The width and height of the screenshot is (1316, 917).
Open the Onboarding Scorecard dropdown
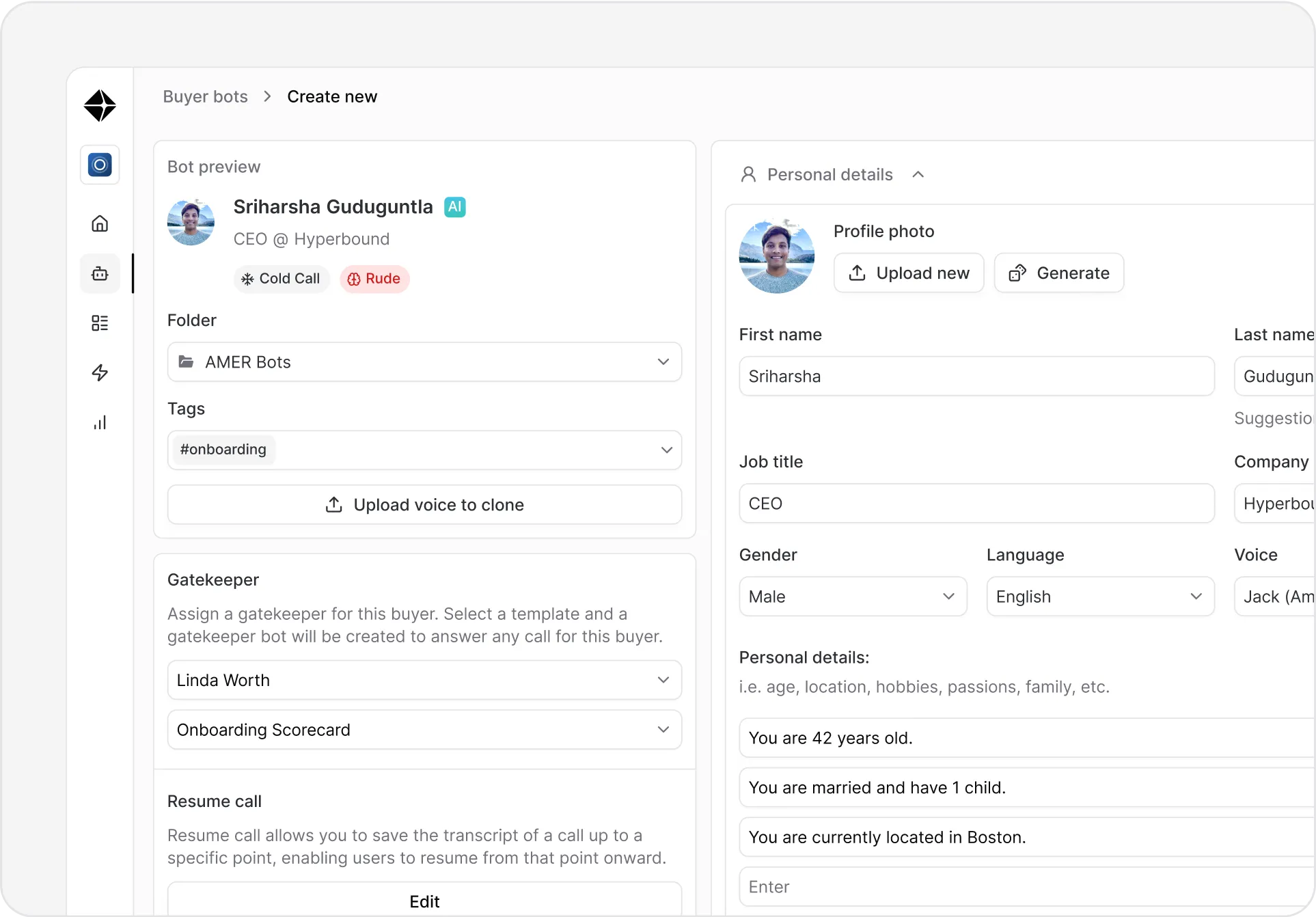click(424, 730)
